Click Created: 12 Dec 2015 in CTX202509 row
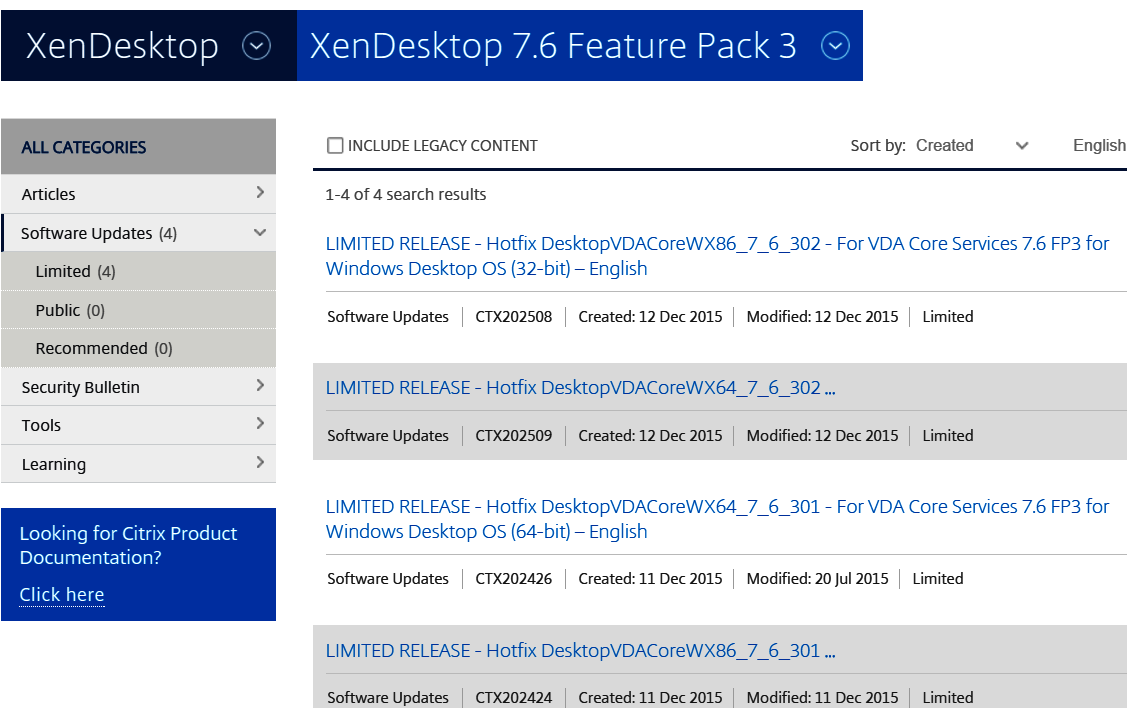 click(x=650, y=436)
